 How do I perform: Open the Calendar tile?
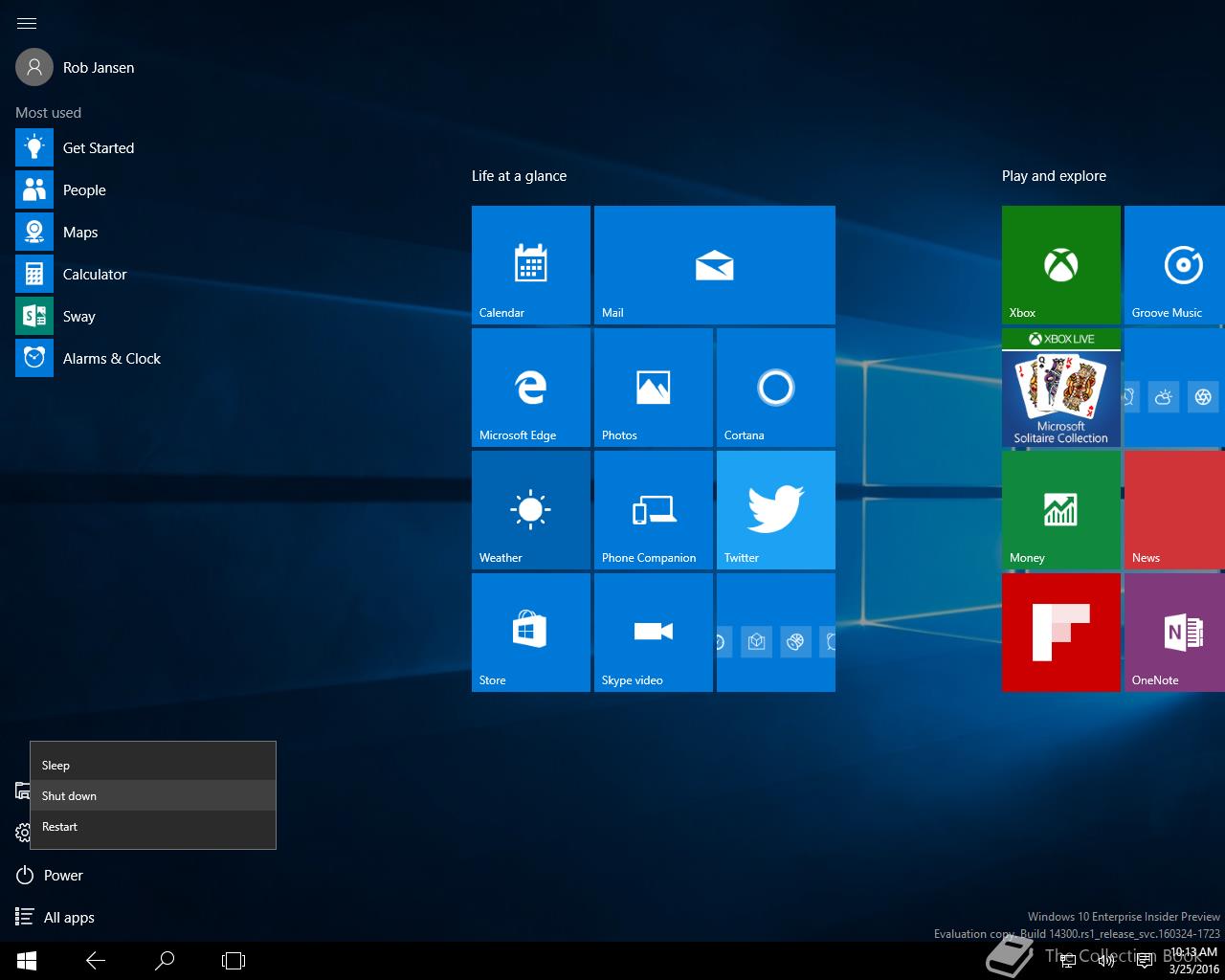click(x=531, y=265)
